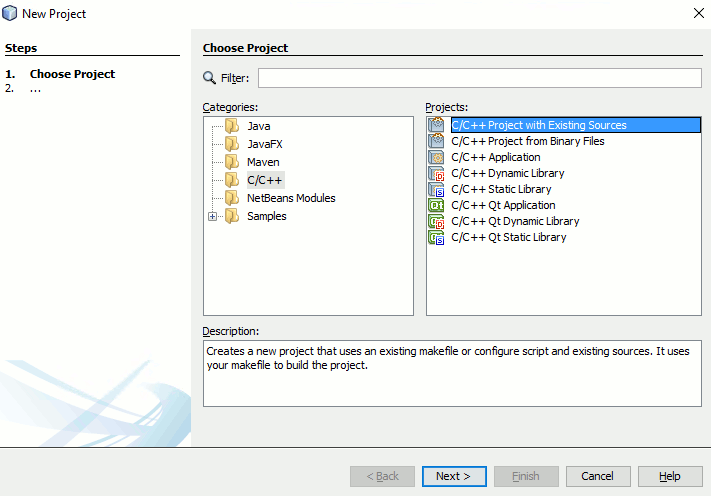Close the New Project dialog
Screen dimensions: 711x496
coord(699,13)
